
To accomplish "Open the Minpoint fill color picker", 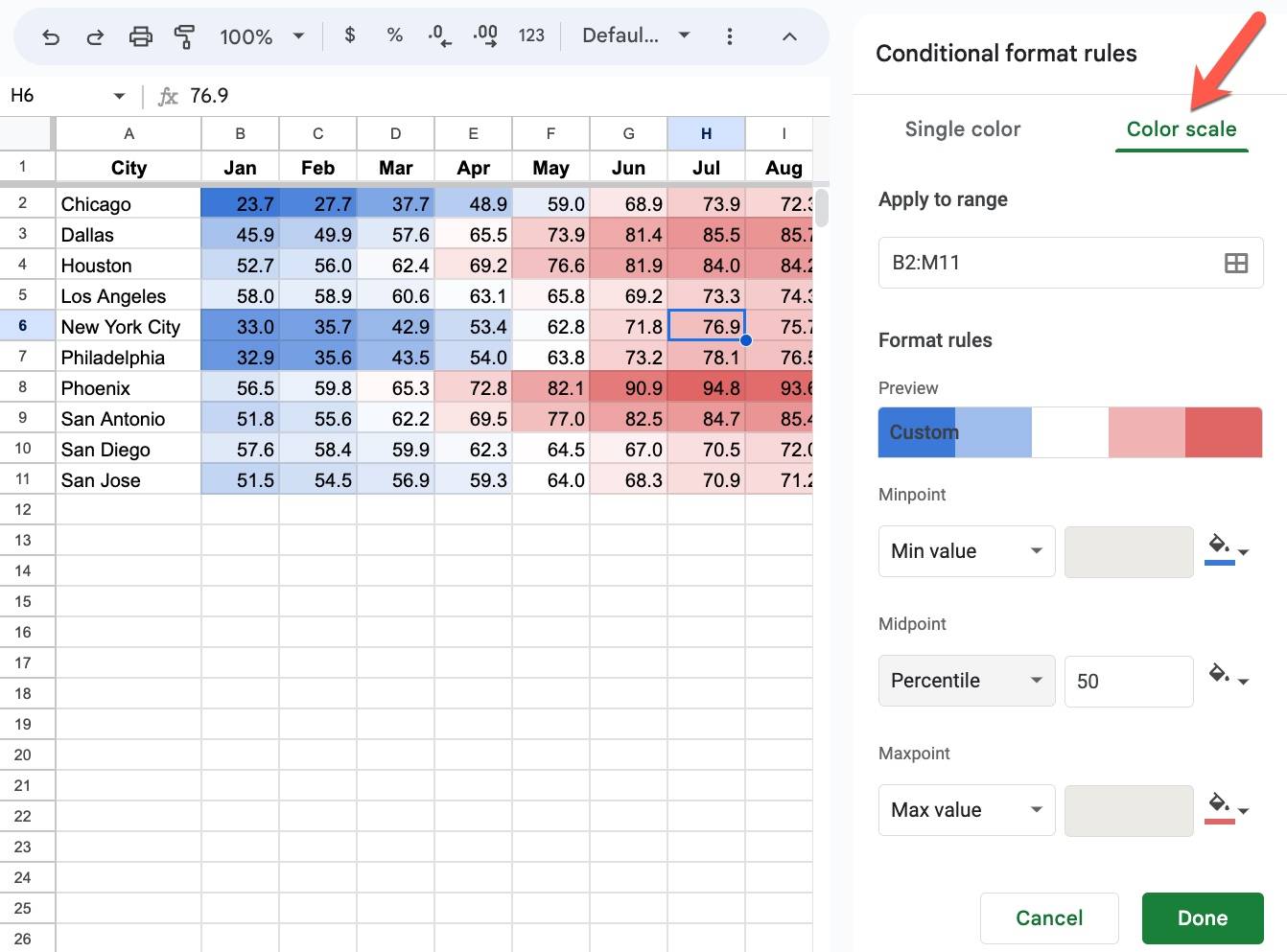I will click(1227, 549).
